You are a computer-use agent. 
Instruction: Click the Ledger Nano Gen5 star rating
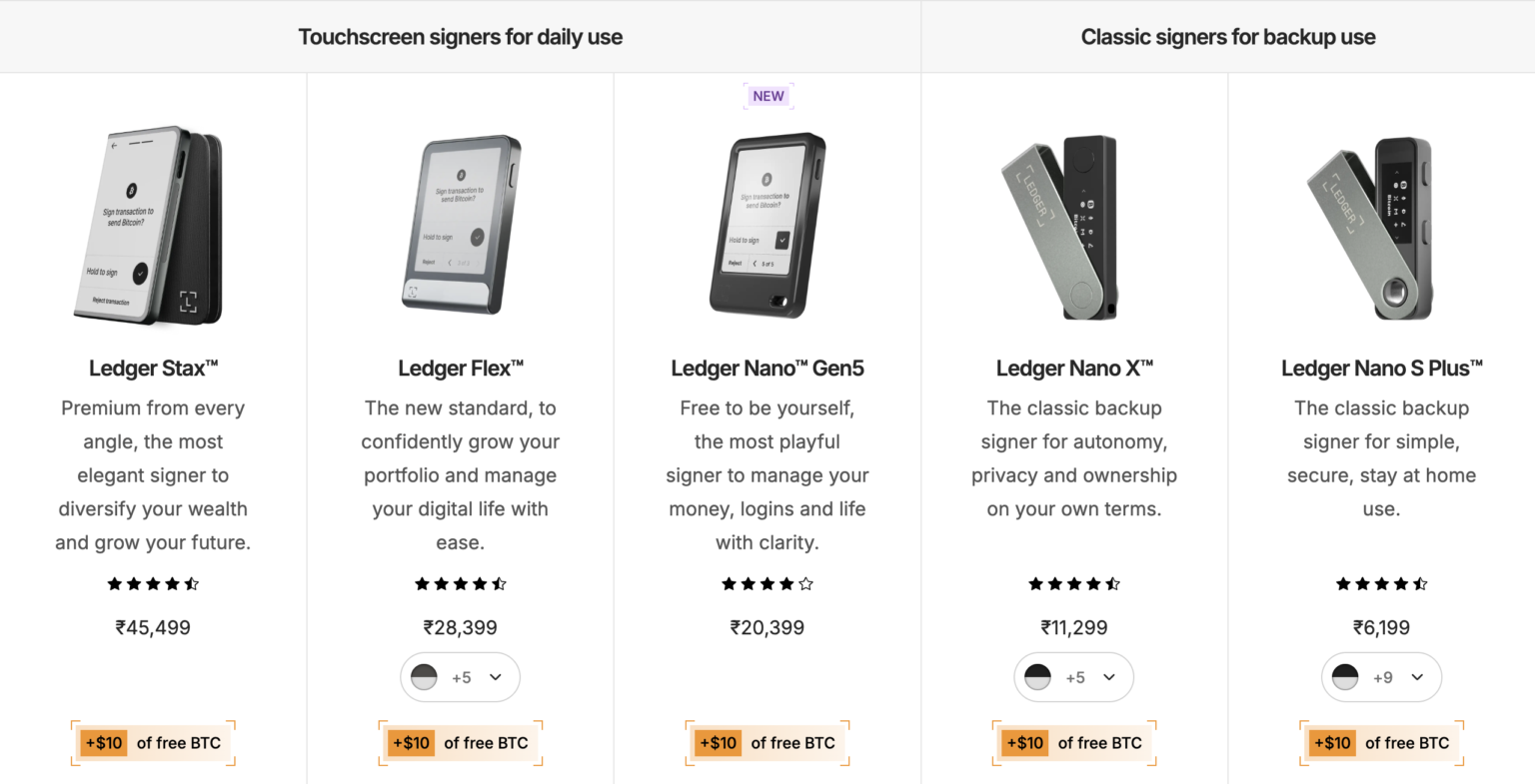[767, 583]
